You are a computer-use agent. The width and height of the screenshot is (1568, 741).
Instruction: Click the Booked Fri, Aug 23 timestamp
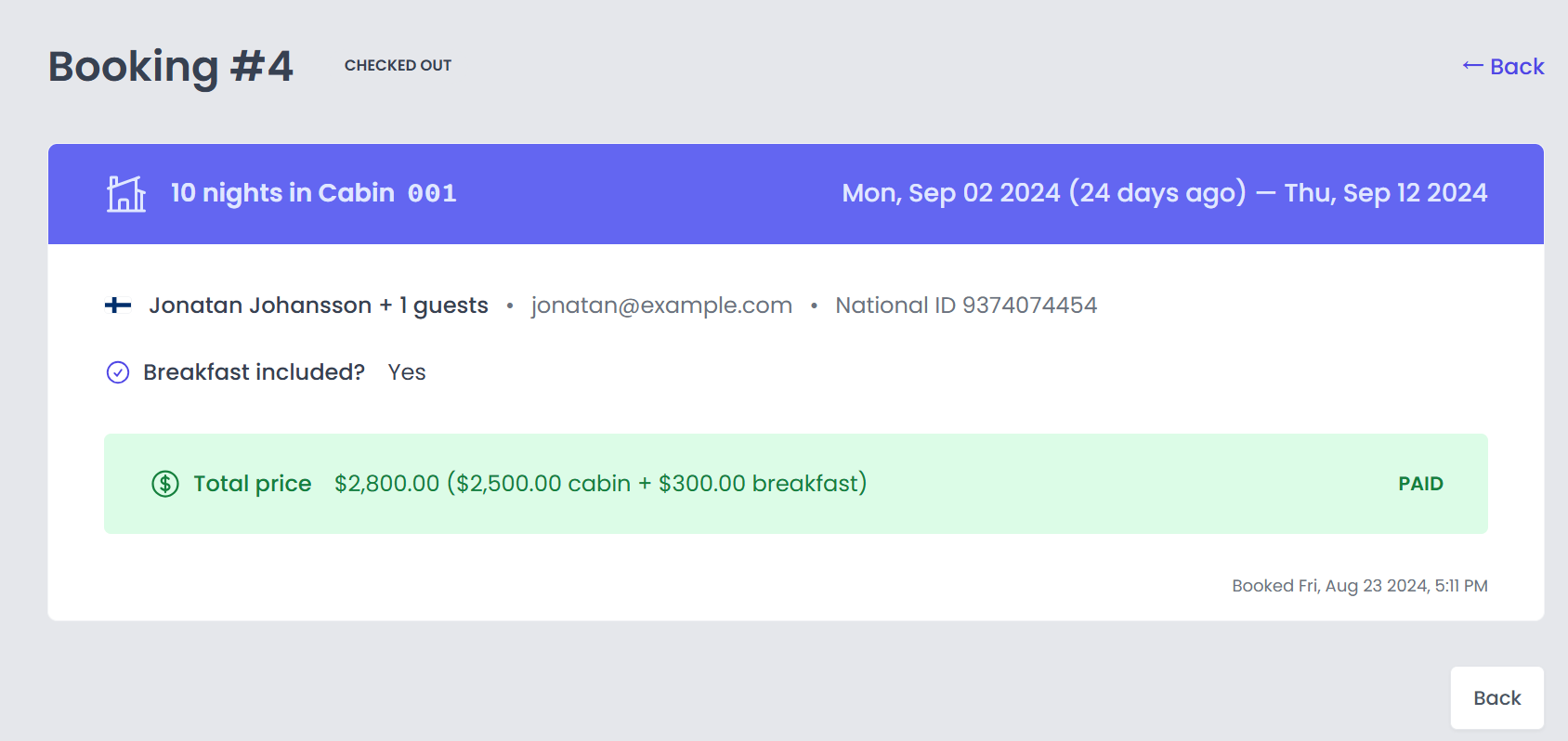[1359, 586]
